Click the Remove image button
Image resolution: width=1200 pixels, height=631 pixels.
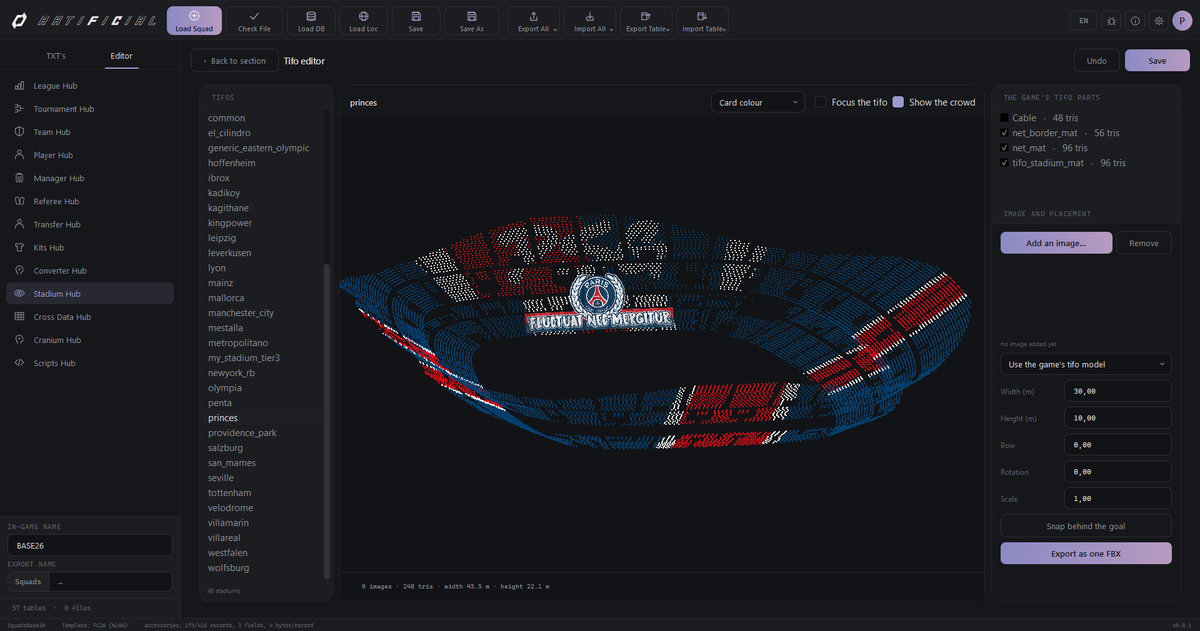(1144, 243)
